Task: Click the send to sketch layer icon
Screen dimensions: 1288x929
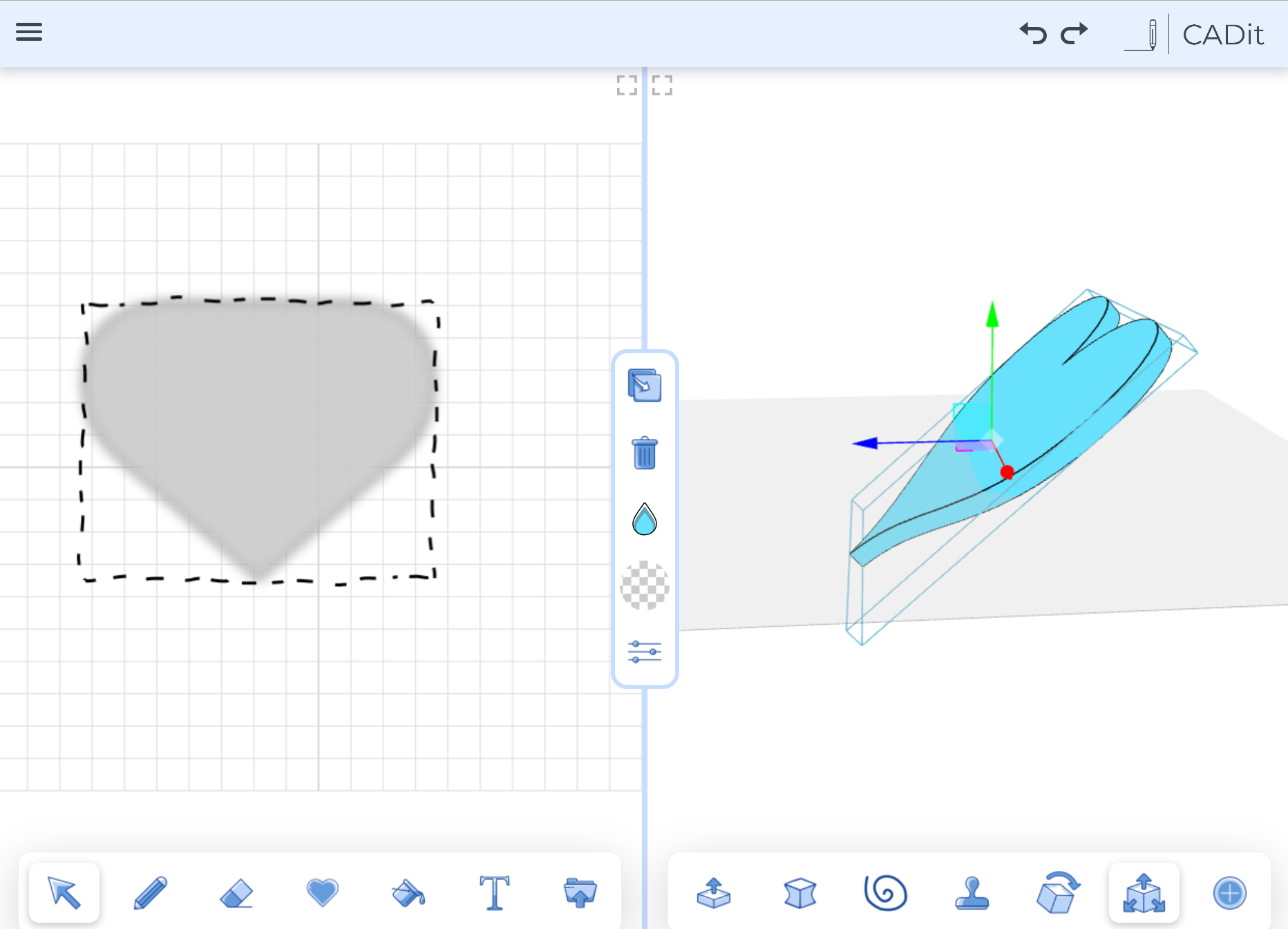Action: pyautogui.click(x=645, y=386)
